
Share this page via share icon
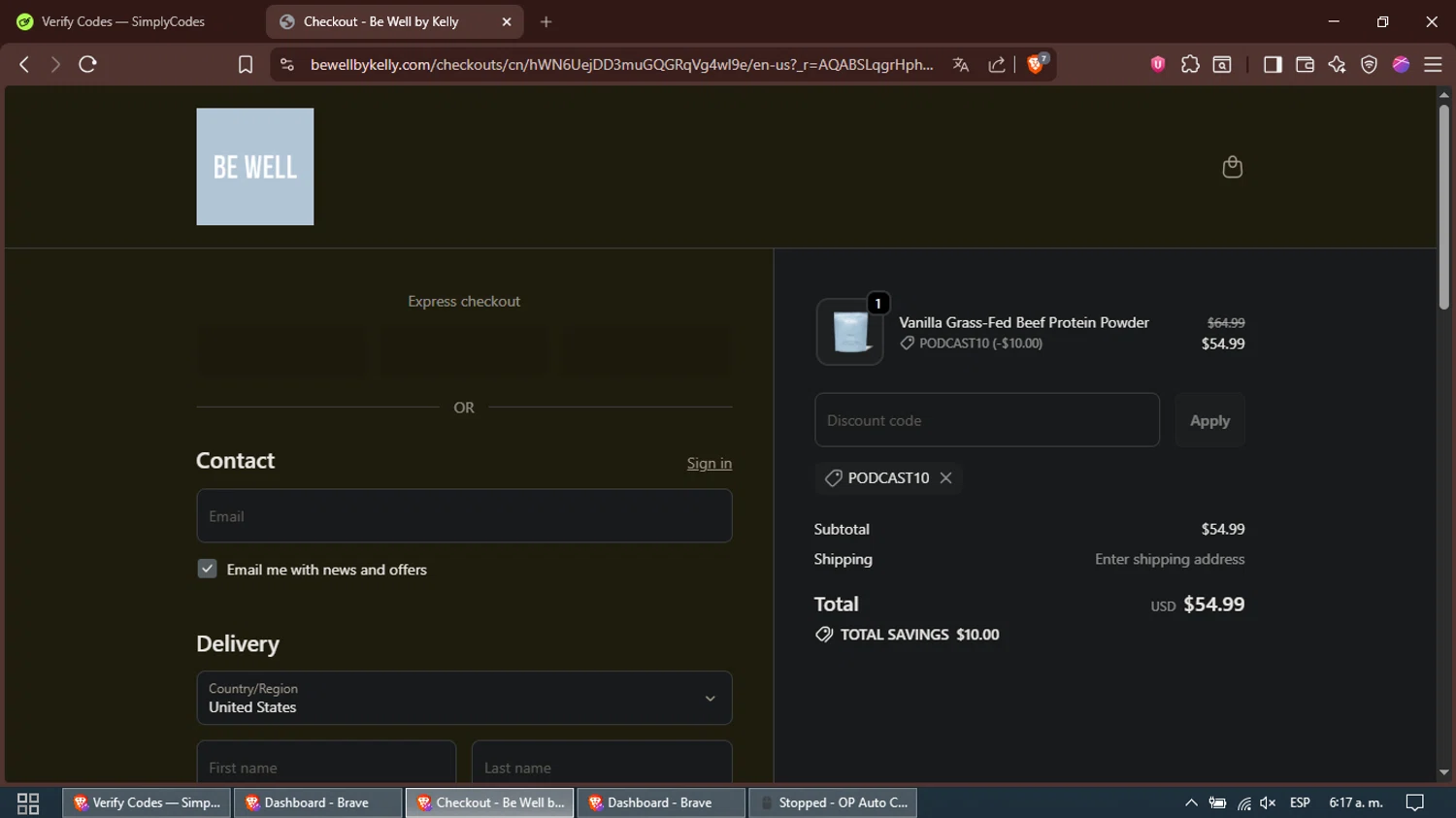[997, 64]
